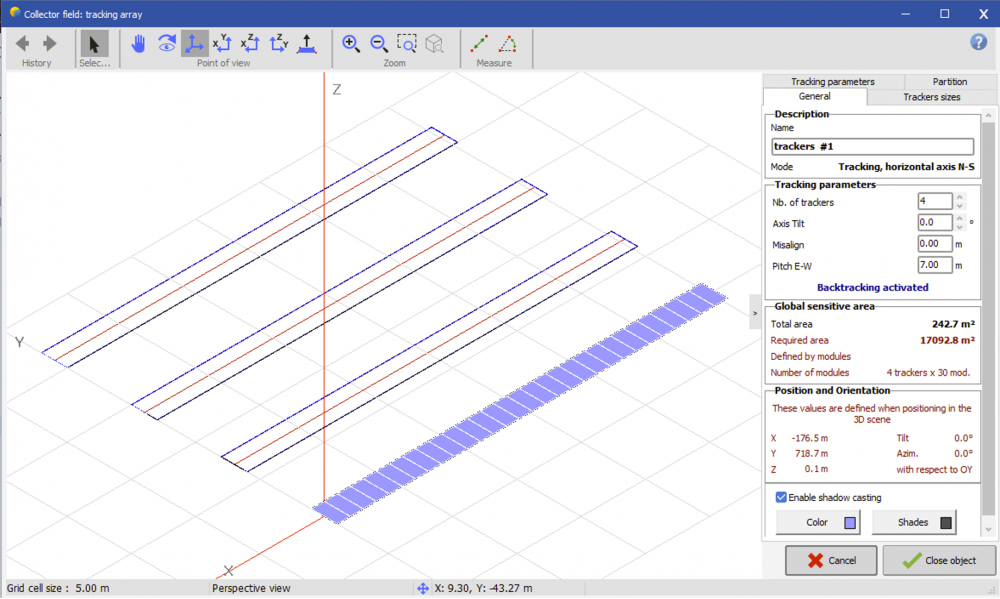Screen dimensions: 1000x599
Task: Collapse the side panel using arrow handle
Action: 755,312
